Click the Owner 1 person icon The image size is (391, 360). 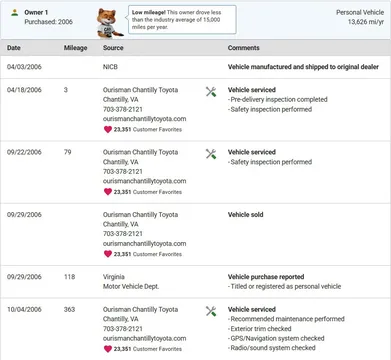pyautogui.click(x=14, y=13)
